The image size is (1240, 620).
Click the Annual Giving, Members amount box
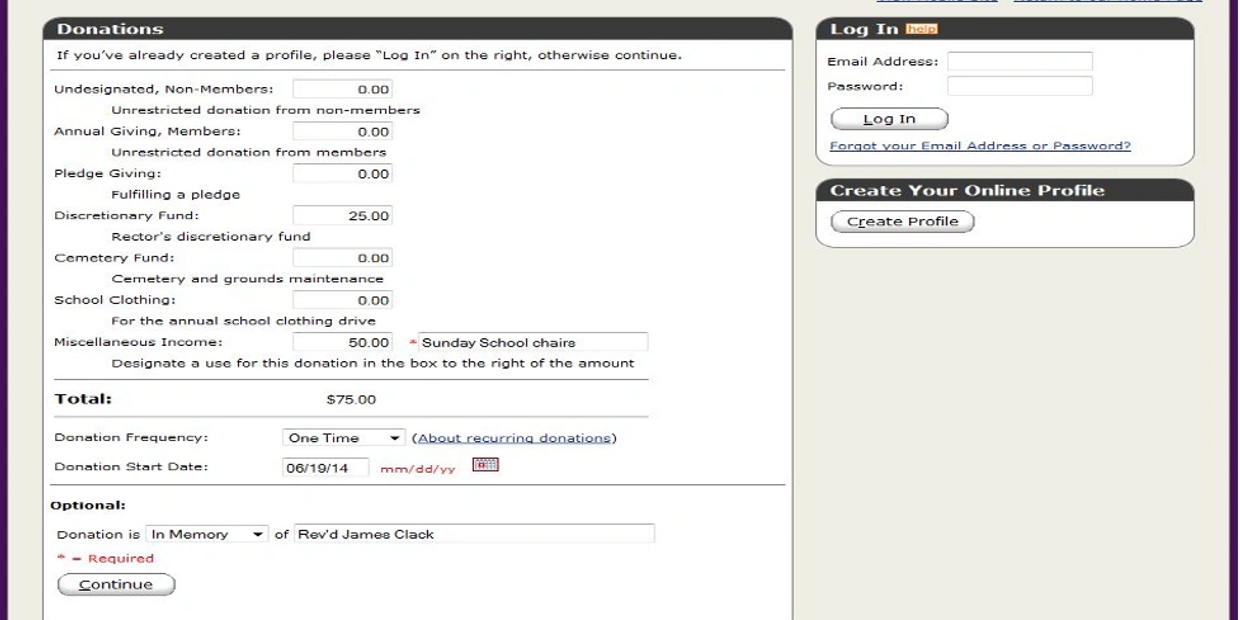(342, 131)
